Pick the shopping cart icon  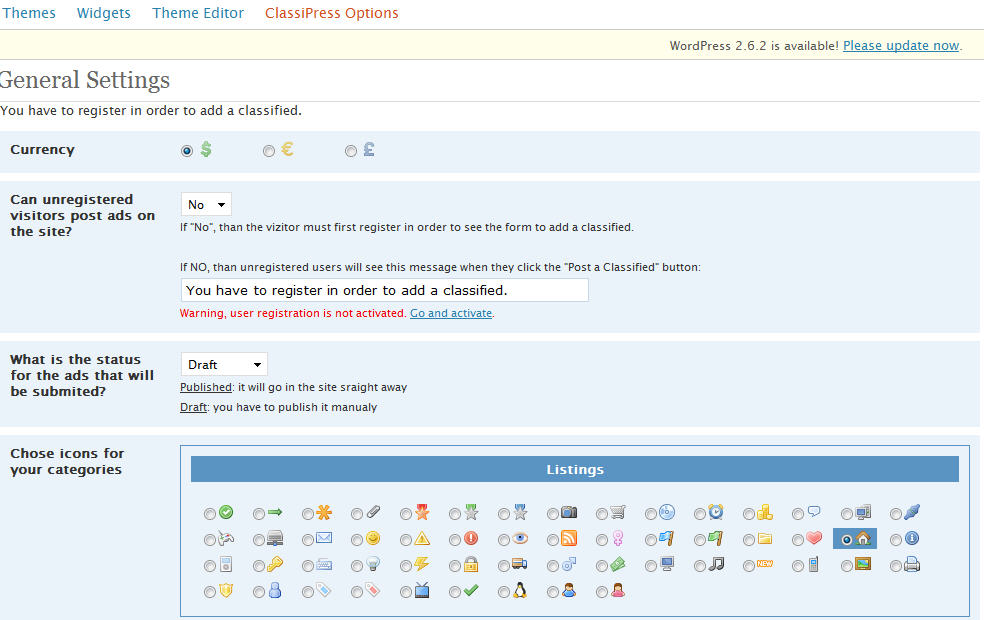[x=618, y=513]
